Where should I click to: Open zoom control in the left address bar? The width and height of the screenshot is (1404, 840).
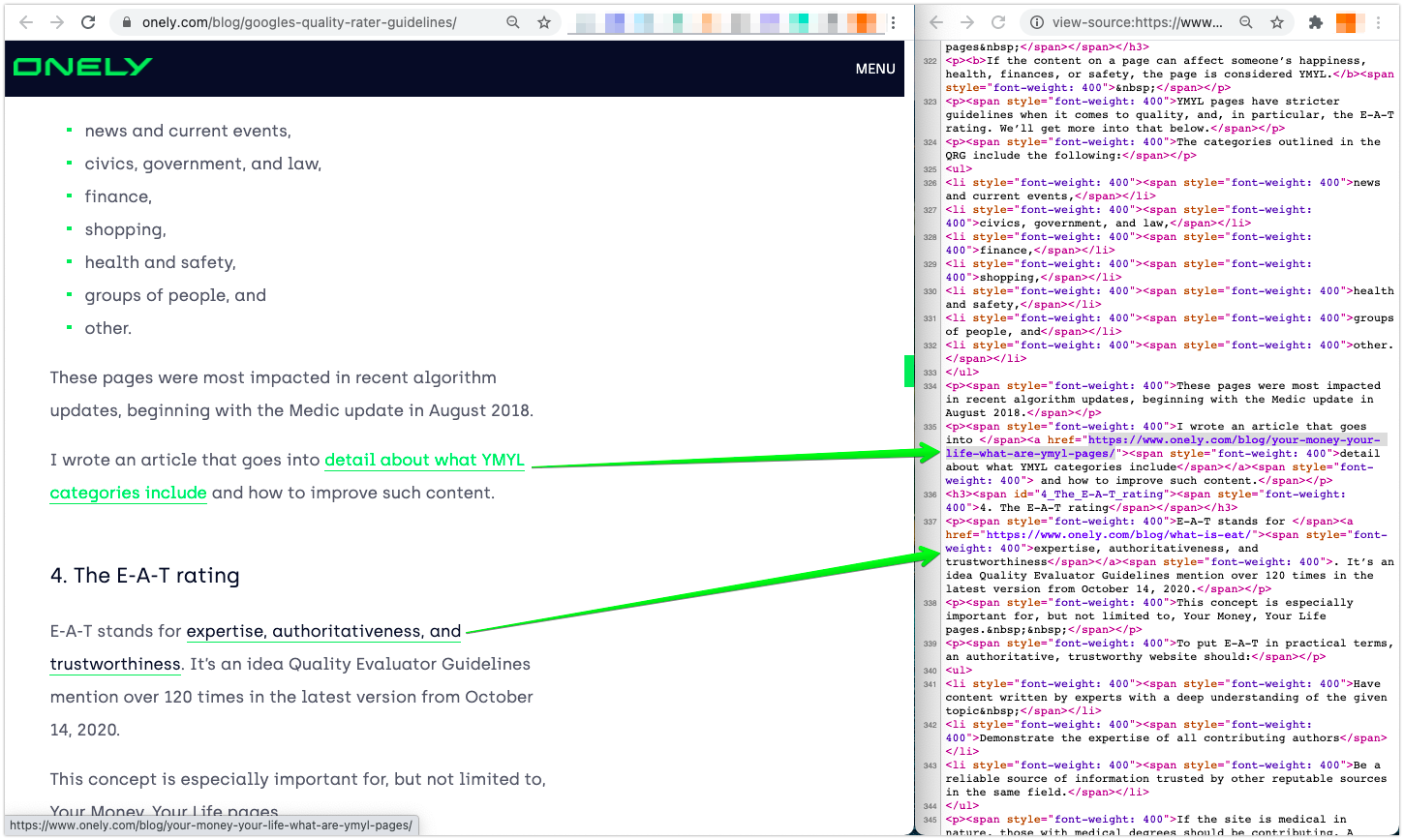pos(512,22)
